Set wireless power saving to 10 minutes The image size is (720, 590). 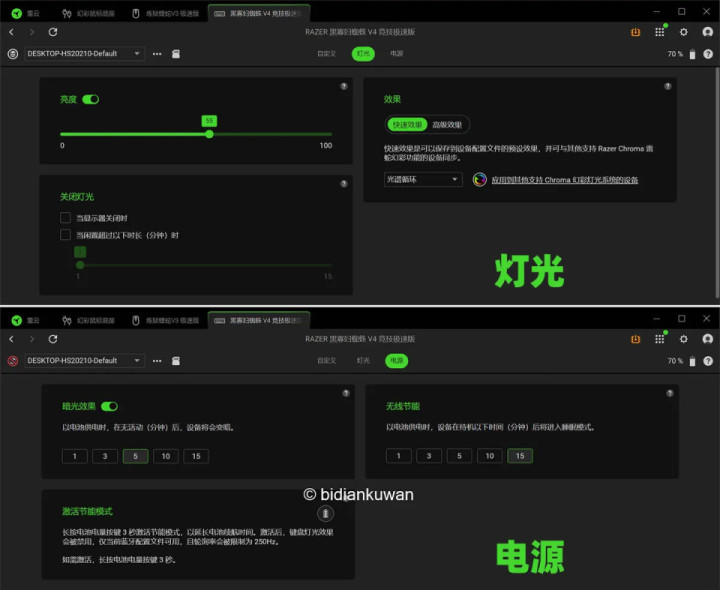(489, 455)
